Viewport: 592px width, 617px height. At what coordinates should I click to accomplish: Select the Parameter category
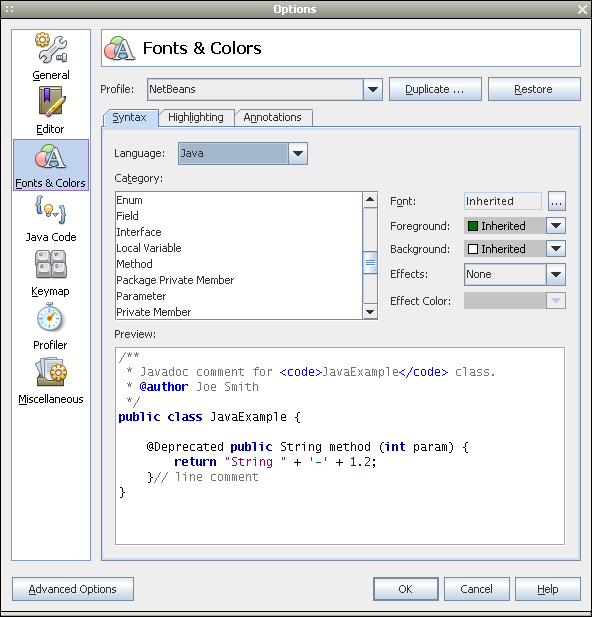239,296
